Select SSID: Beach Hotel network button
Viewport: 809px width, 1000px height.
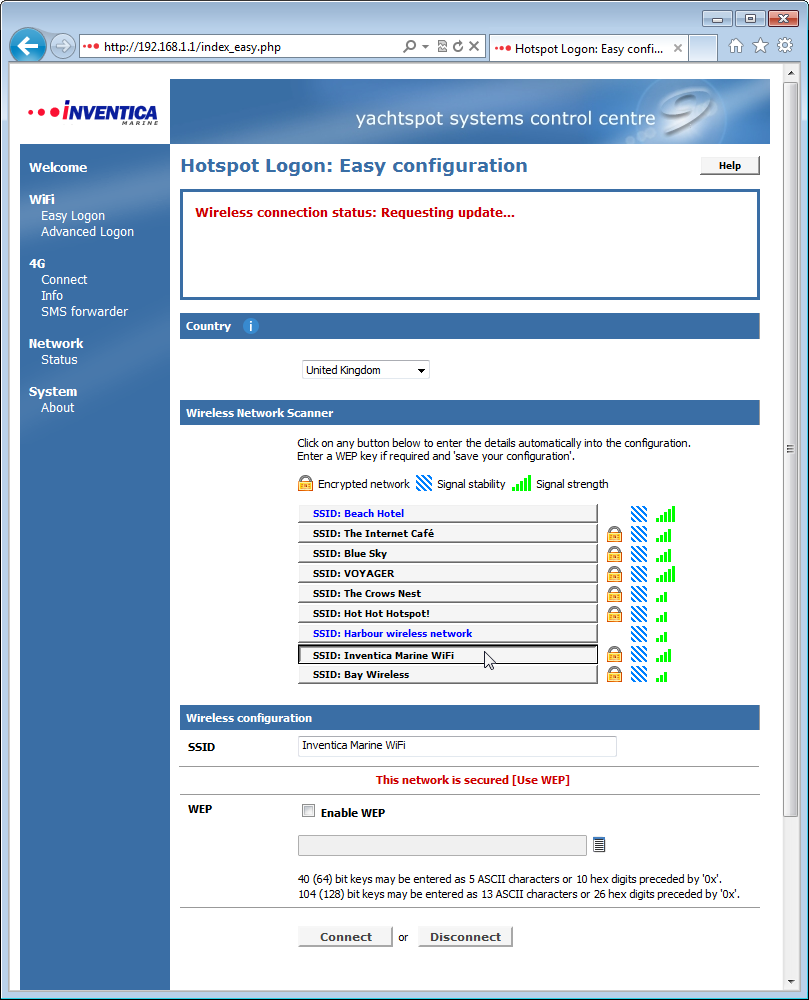(x=448, y=513)
